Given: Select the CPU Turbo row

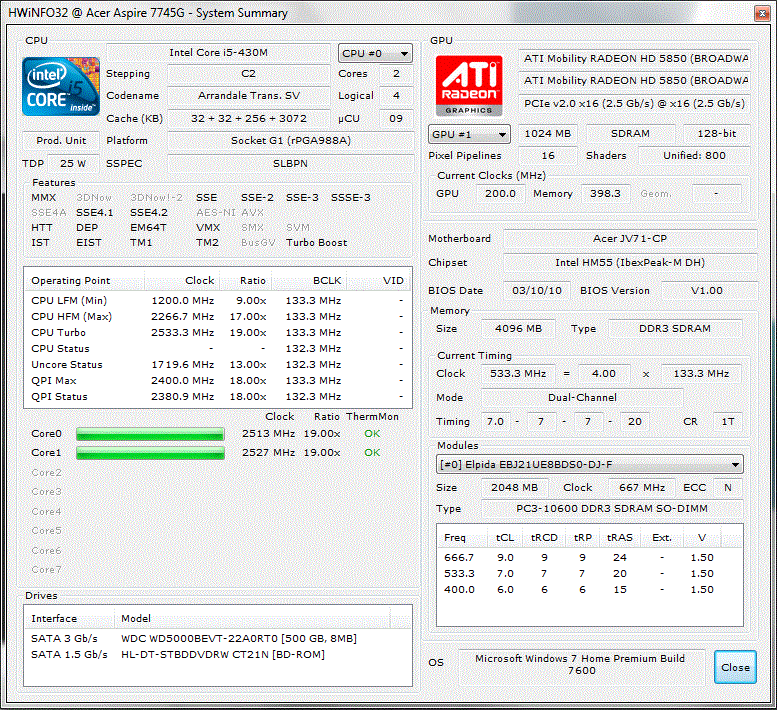Looking at the screenshot, I should [x=218, y=332].
